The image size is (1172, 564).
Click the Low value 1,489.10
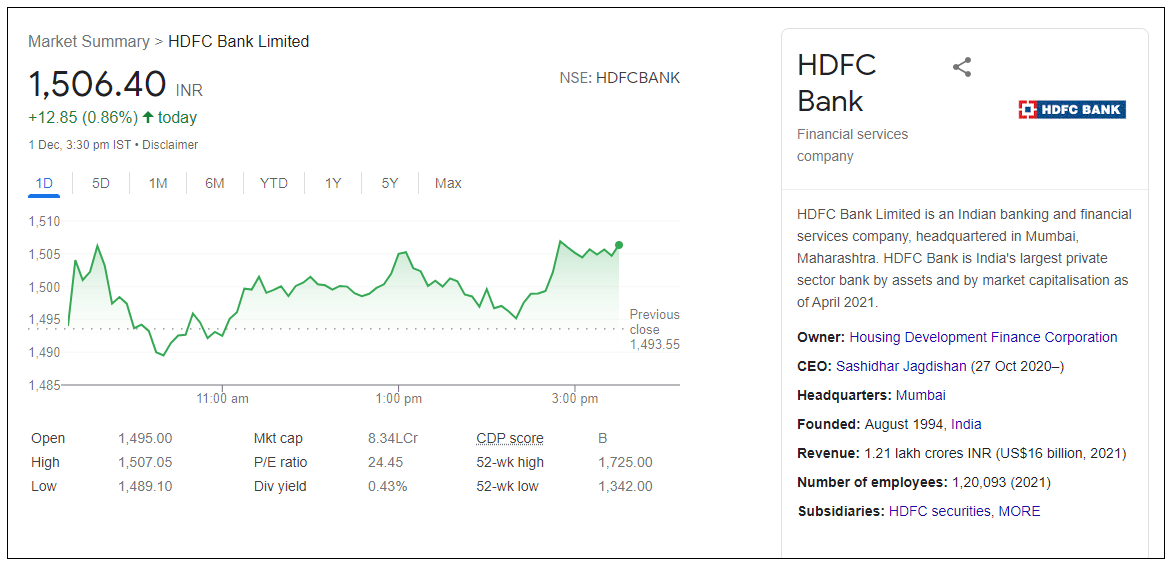coord(145,486)
